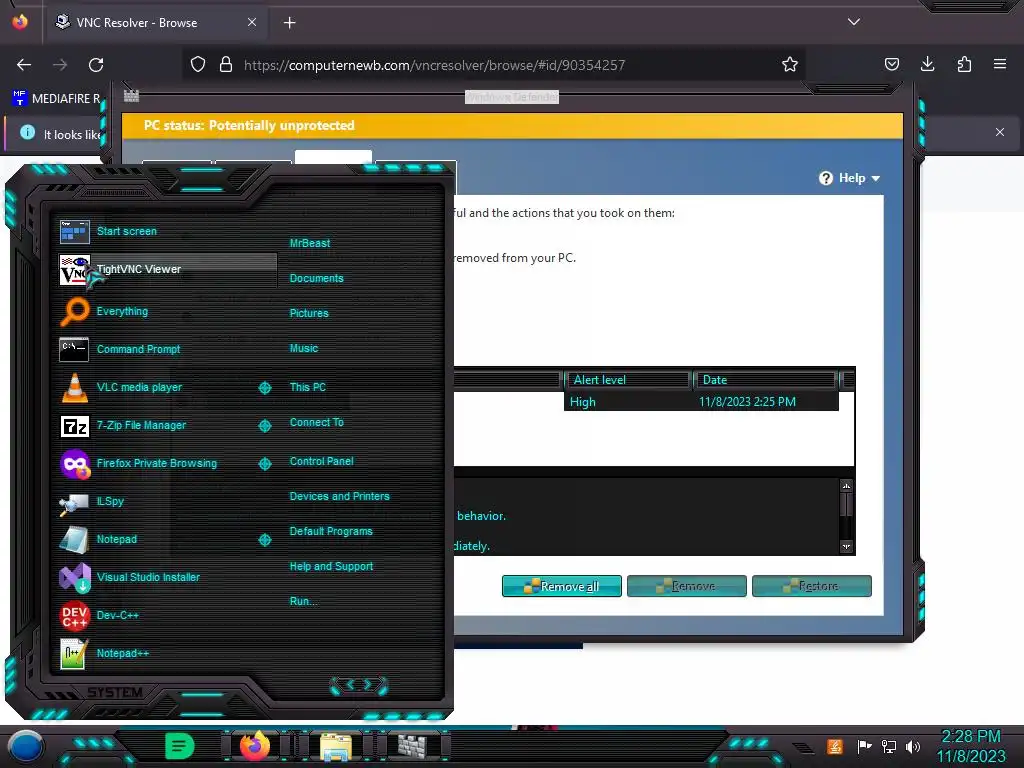Click the Start orb on taskbar
This screenshot has height=768, width=1024.
point(26,747)
